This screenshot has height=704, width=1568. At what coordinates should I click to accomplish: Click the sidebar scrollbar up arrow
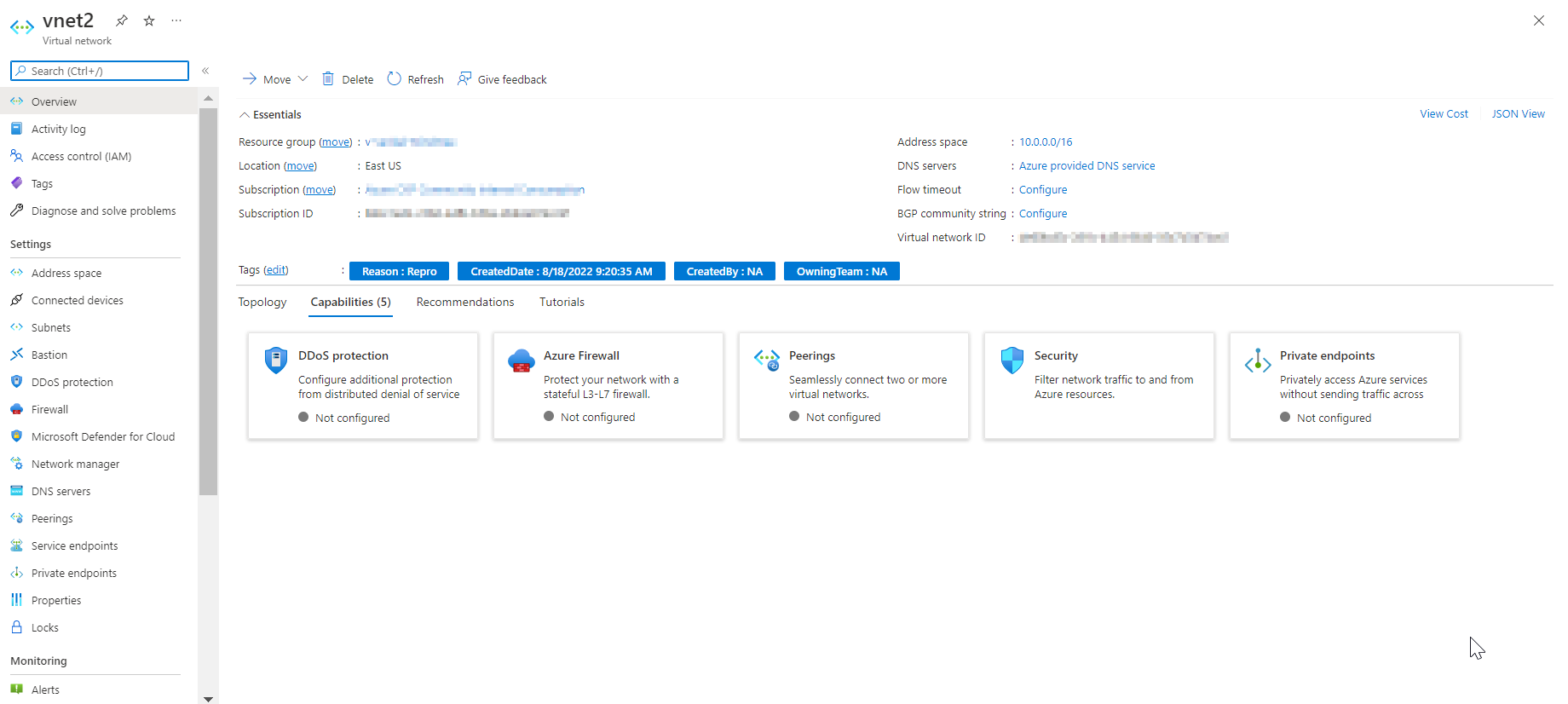208,99
